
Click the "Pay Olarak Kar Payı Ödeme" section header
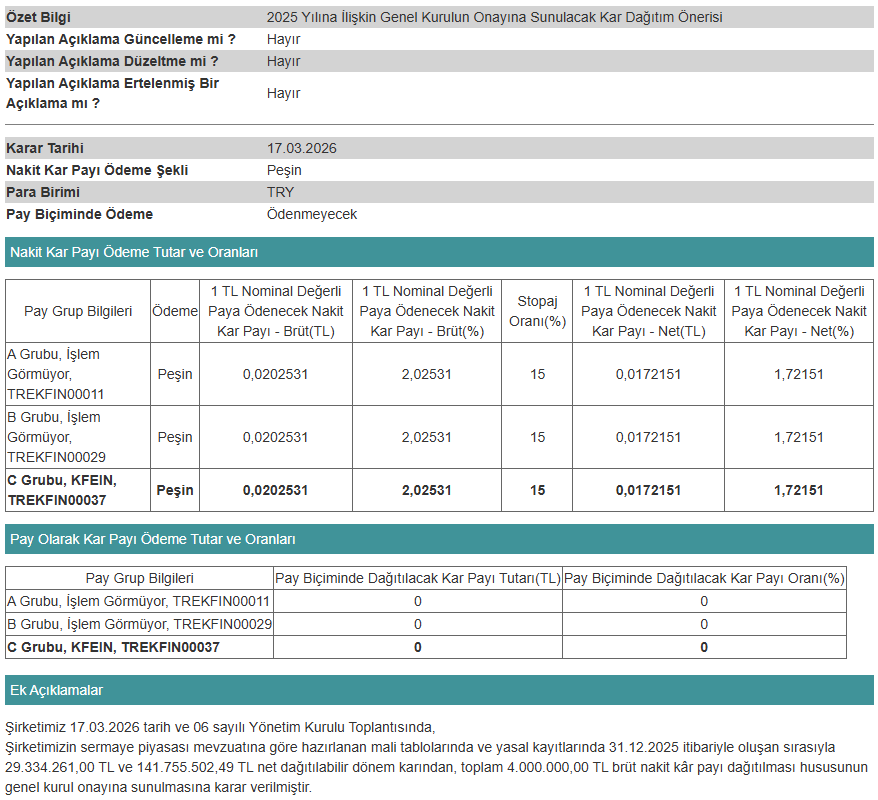pos(152,540)
